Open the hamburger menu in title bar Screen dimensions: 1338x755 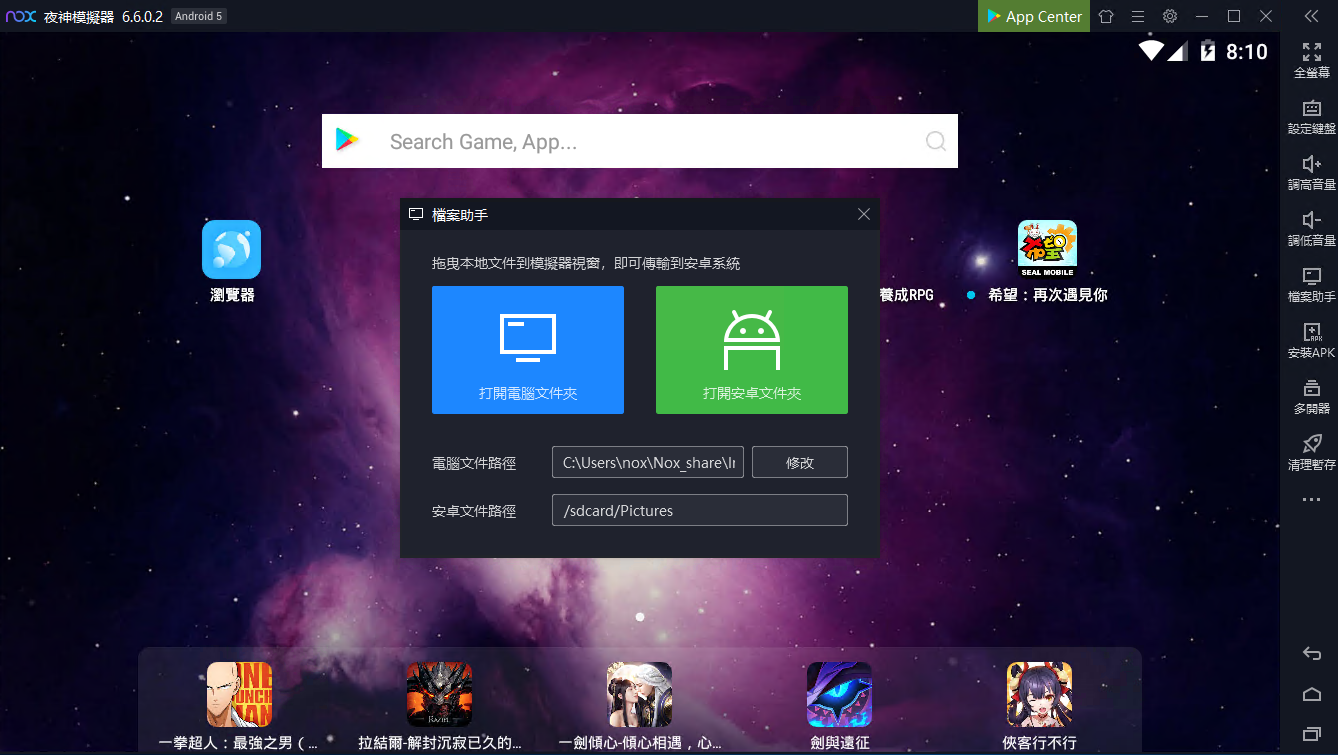tap(1138, 16)
